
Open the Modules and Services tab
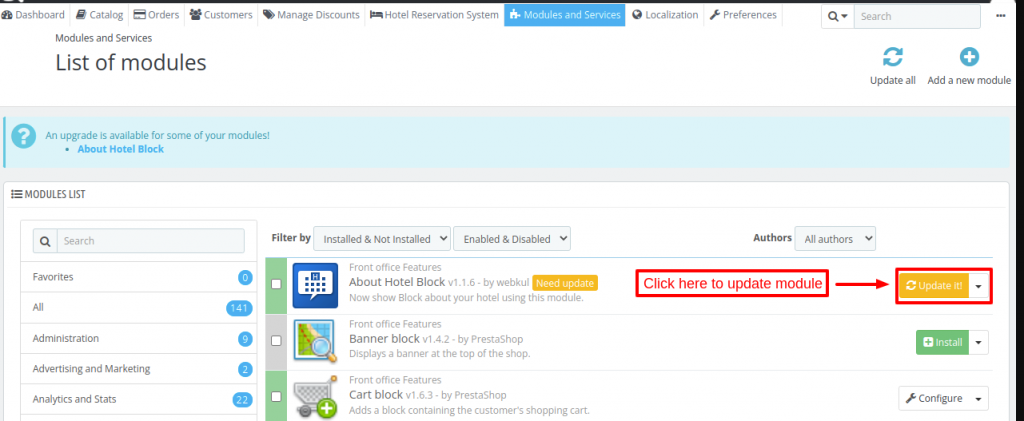[564, 14]
